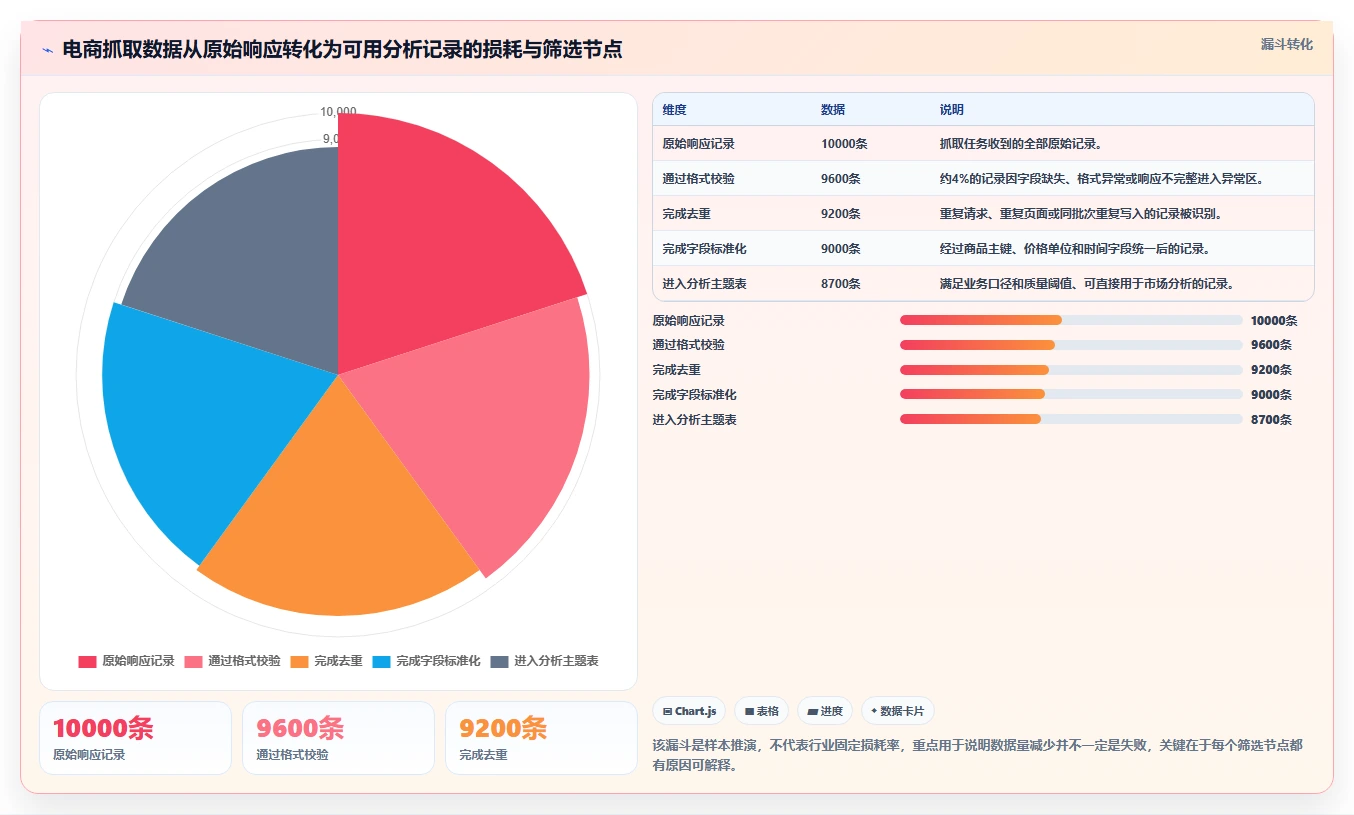Screen dimensions: 1354x815
Task: Click the footnote starting with 该漏斗是样本推演
Action: [x=977, y=755]
